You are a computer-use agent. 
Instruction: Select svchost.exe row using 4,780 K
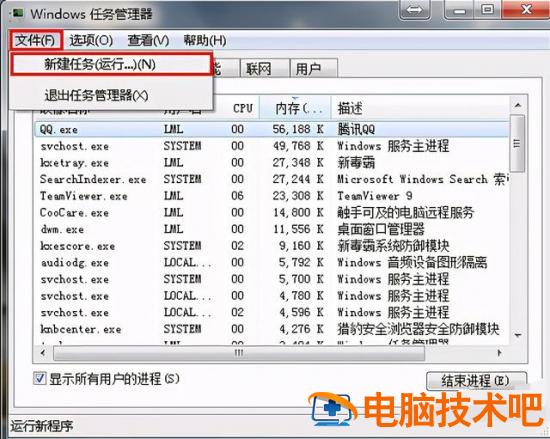tap(271, 296)
